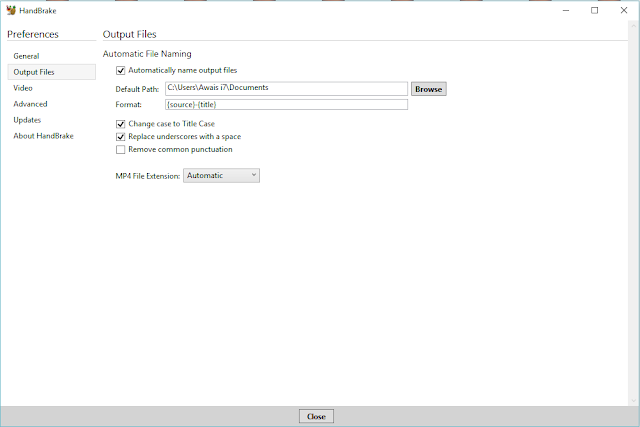Screen dimensions: 640x427
Task: Close the HandBrake window via X
Action: coord(624,10)
